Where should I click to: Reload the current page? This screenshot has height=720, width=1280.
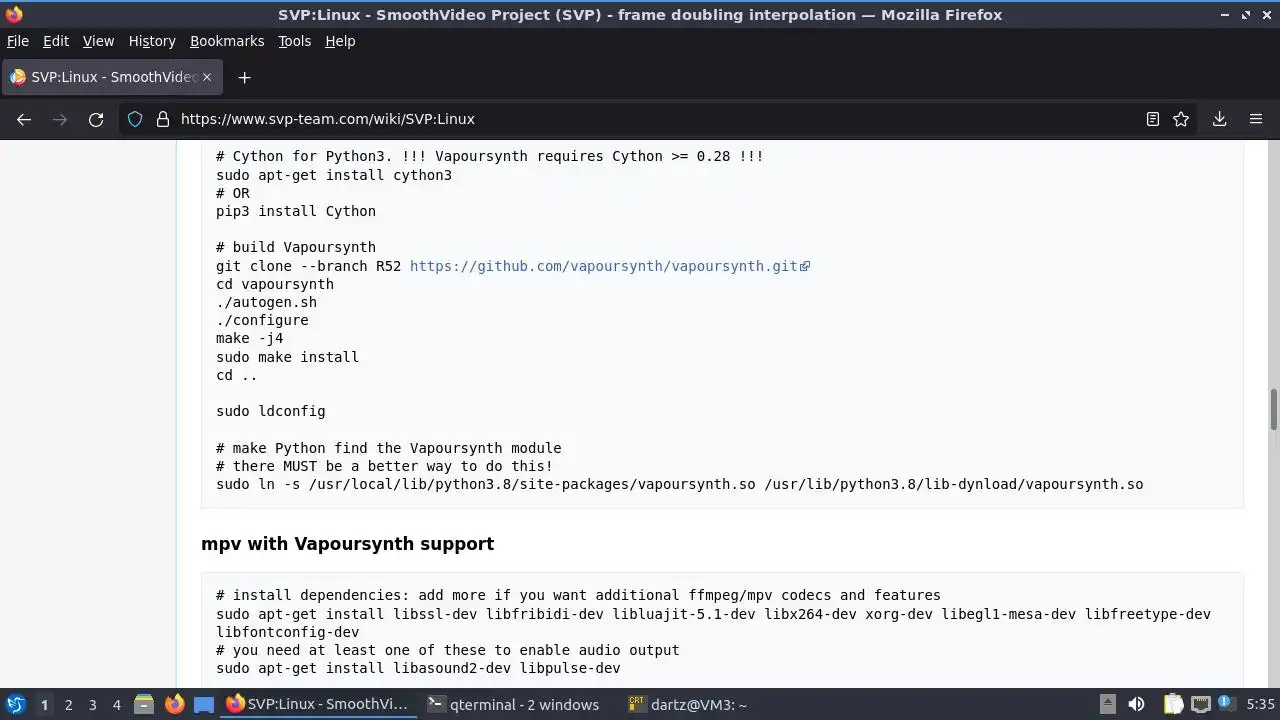tap(96, 119)
